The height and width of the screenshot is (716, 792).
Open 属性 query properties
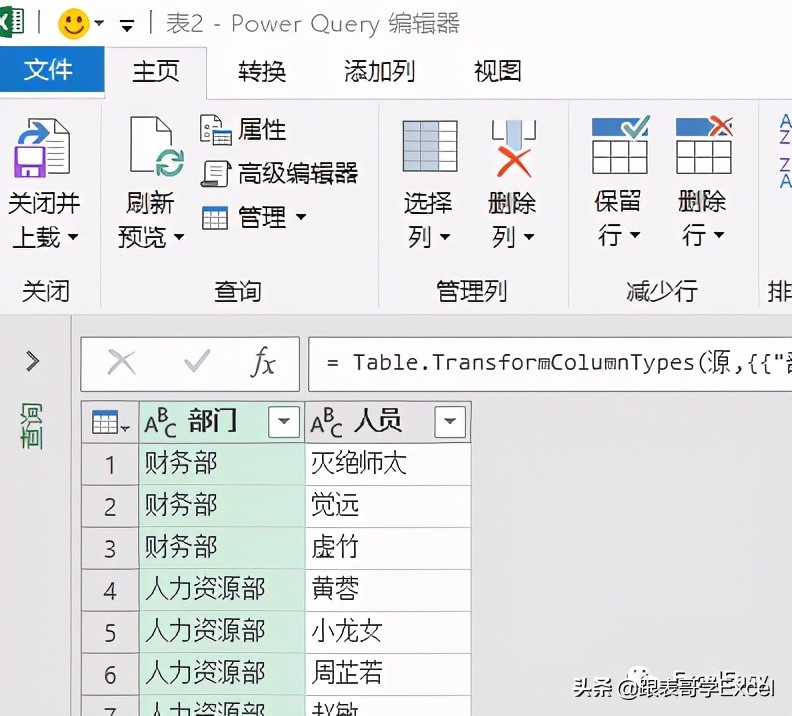[x=262, y=130]
